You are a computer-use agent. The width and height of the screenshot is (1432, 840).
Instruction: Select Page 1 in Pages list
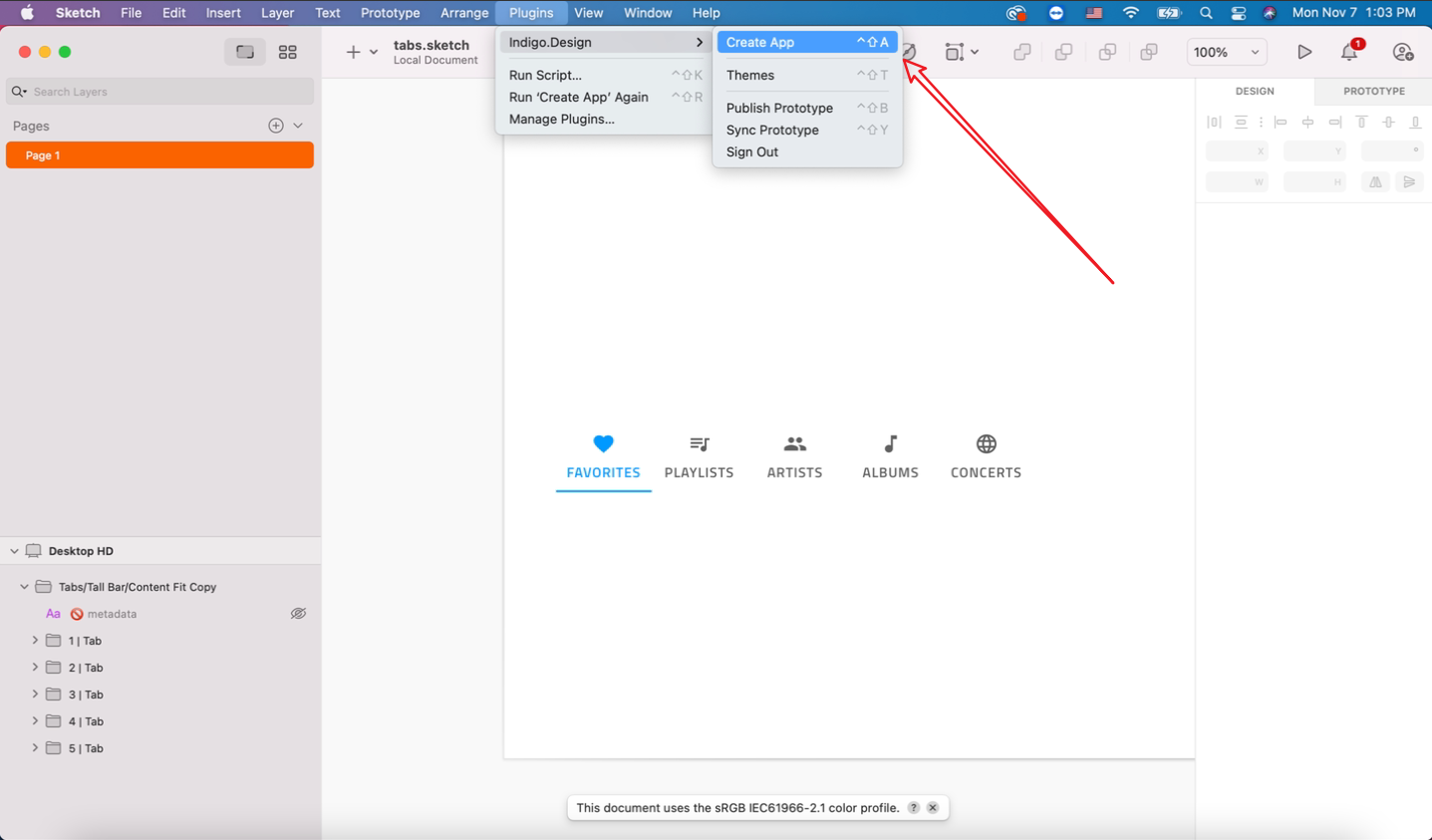(x=159, y=155)
